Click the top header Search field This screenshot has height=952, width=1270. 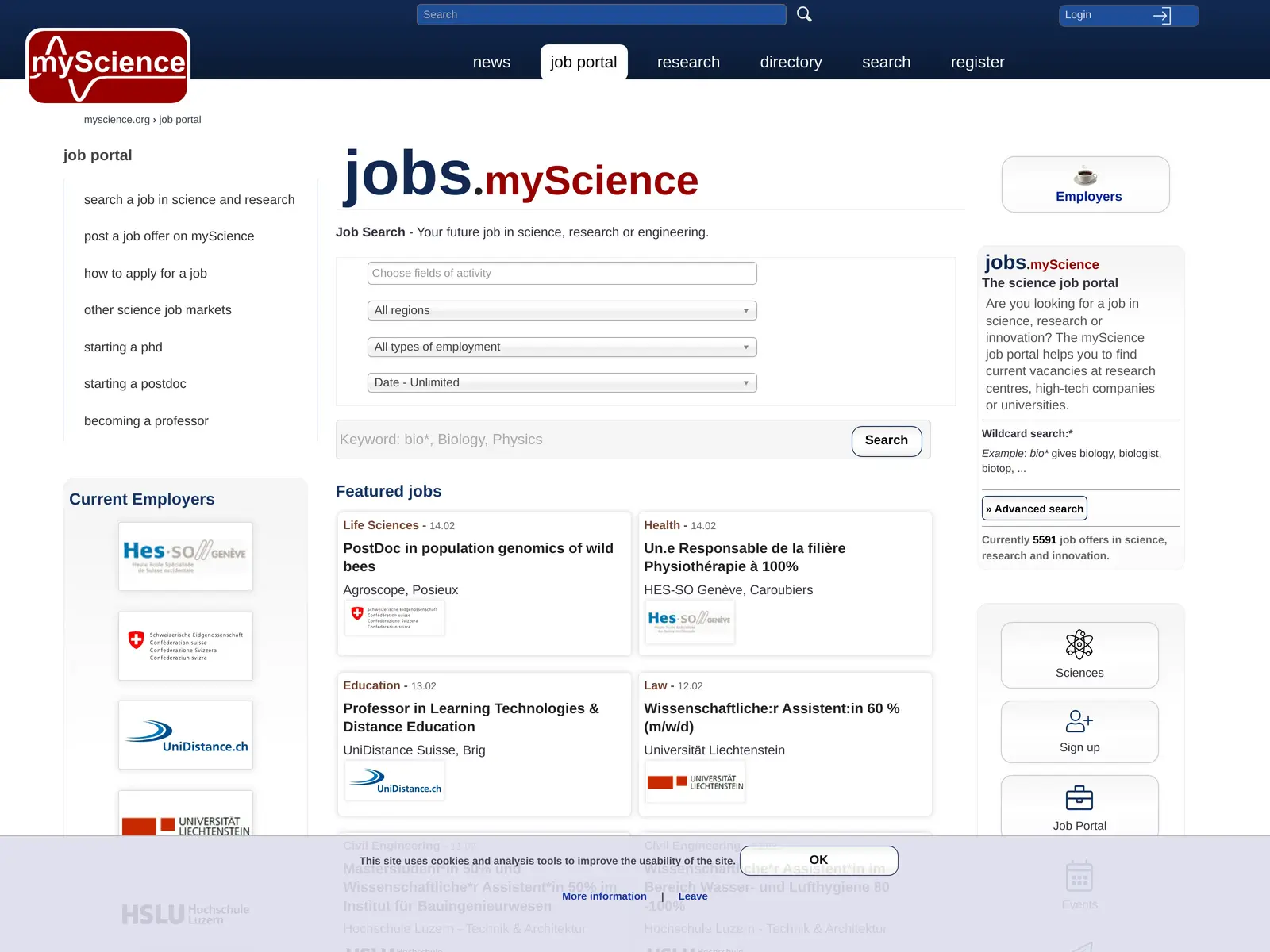[x=601, y=14]
